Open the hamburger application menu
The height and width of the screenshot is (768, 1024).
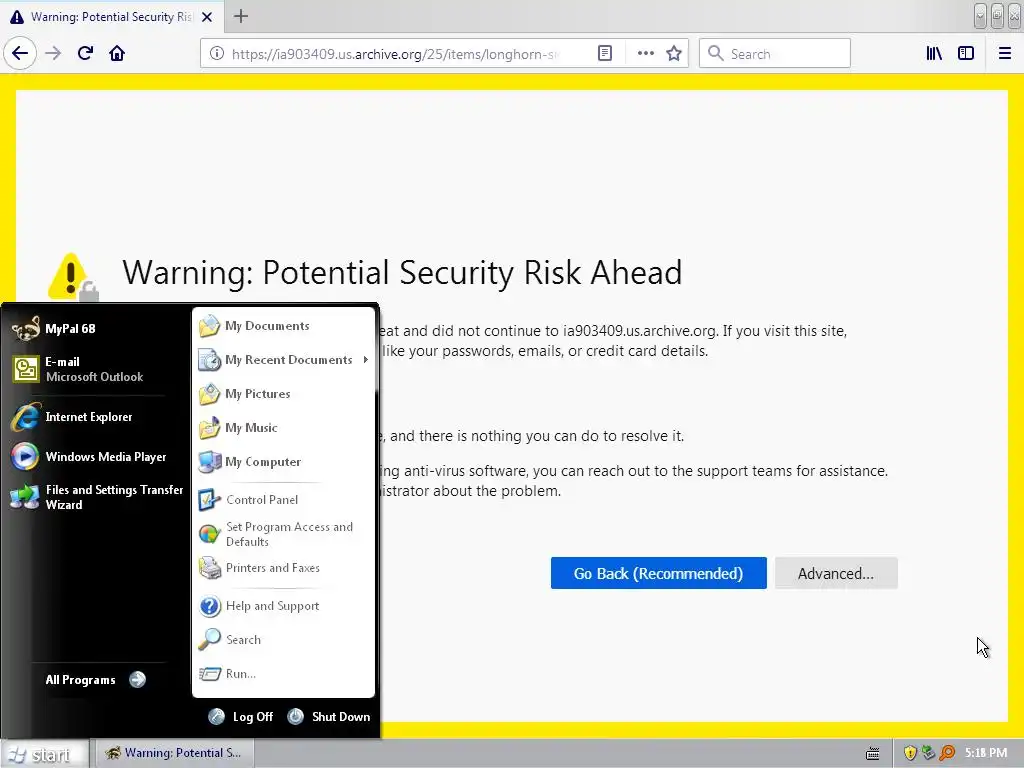[1005, 54]
